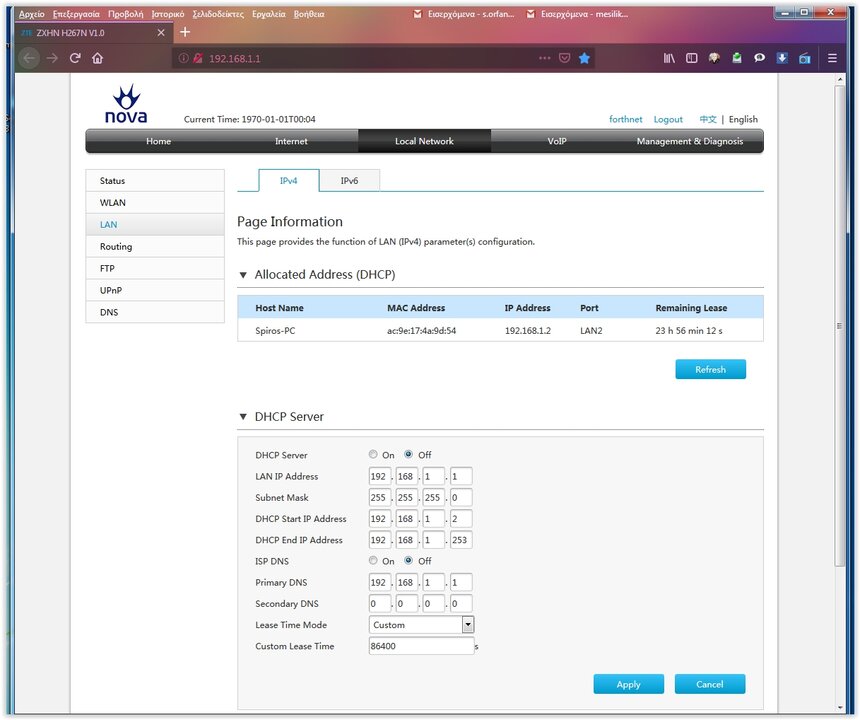Open the VoIP navigation tab
This screenshot has height=720, width=860.
[557, 141]
